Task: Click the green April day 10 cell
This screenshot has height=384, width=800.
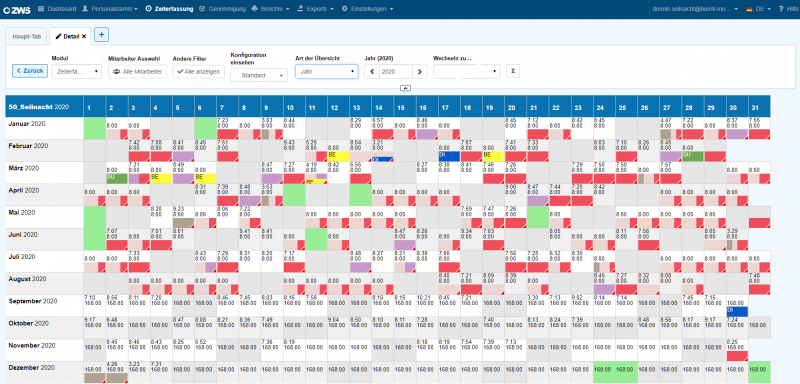Action: 294,195
